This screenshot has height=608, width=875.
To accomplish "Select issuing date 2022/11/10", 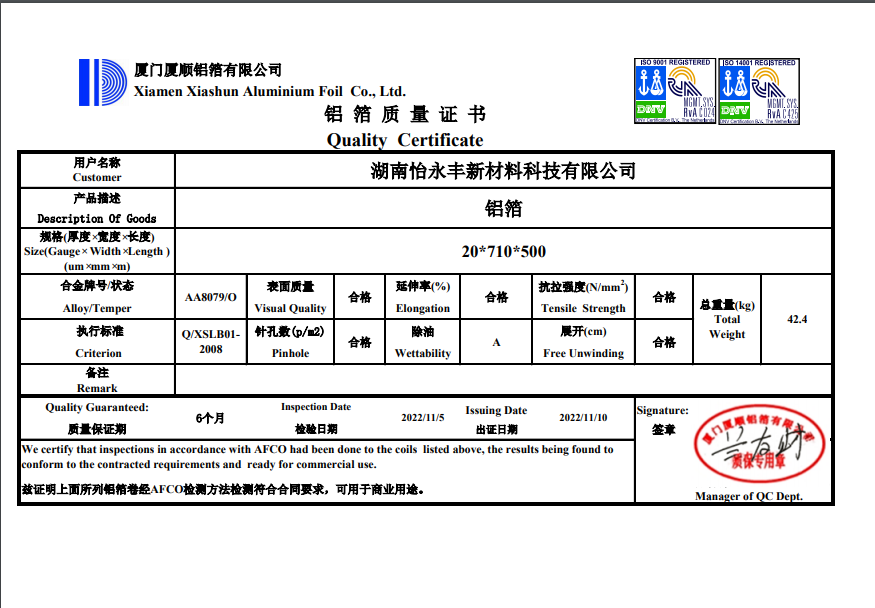I will [x=583, y=417].
